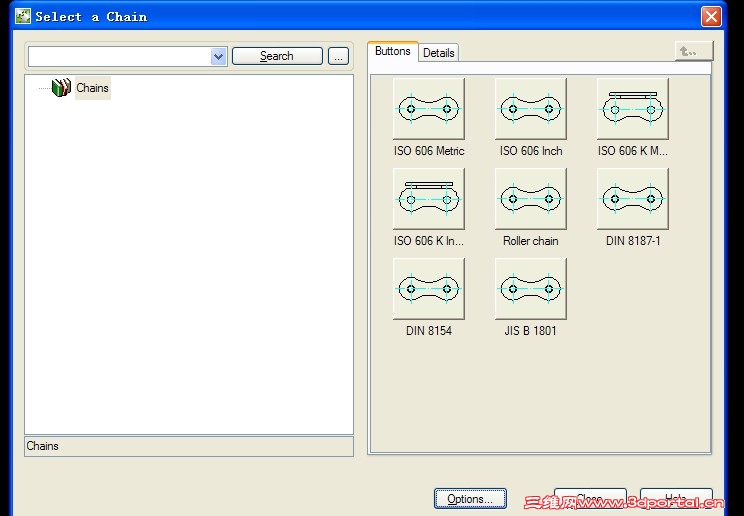
Task: Open the Options... dialog button
Action: tap(470, 498)
